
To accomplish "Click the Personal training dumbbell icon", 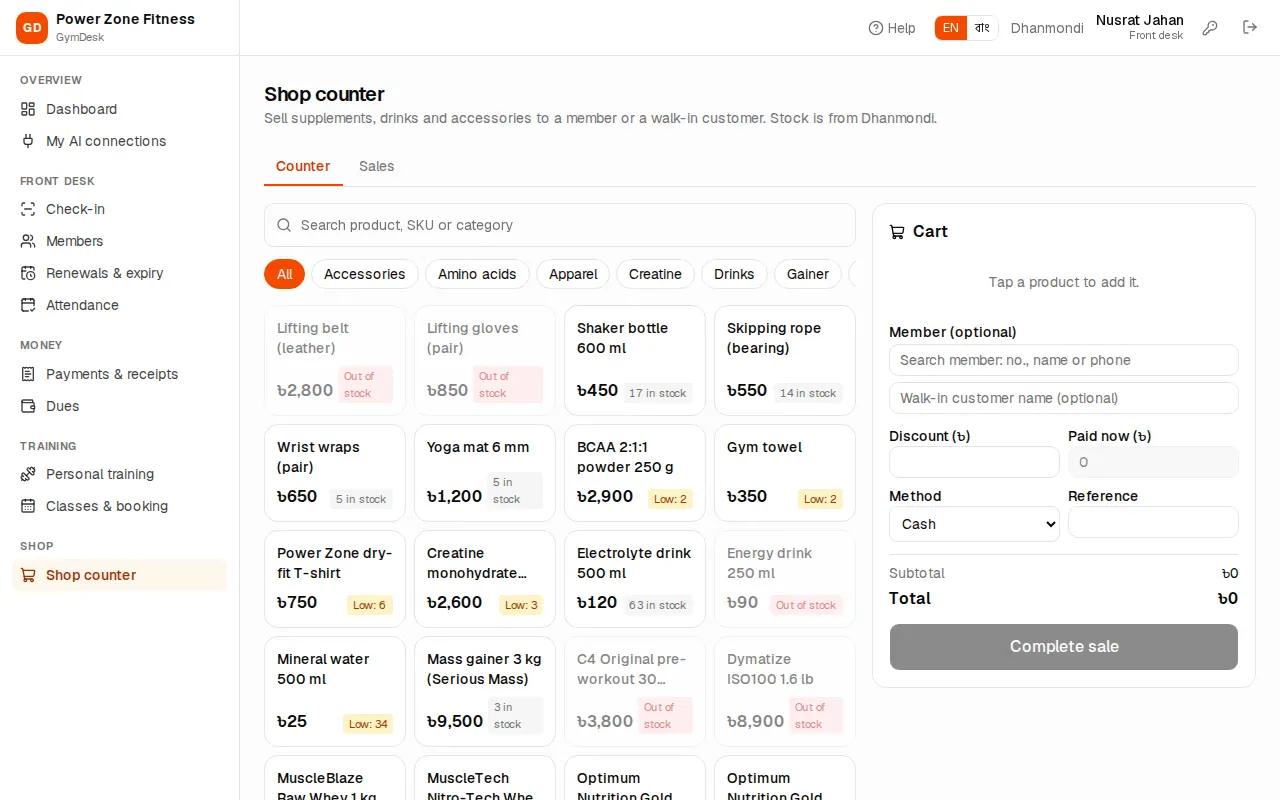I will tap(28, 474).
